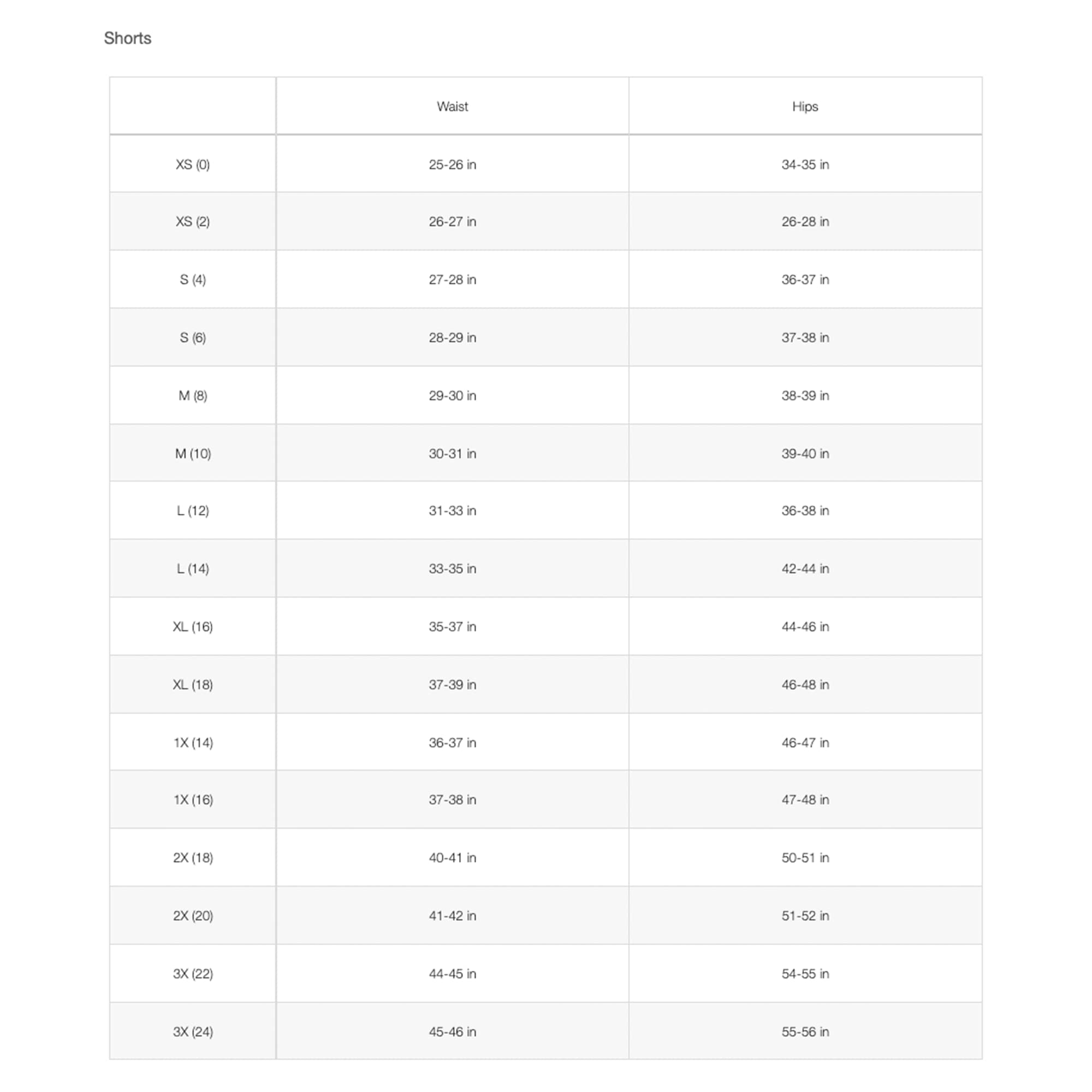Click the L (12) row label

(x=193, y=511)
